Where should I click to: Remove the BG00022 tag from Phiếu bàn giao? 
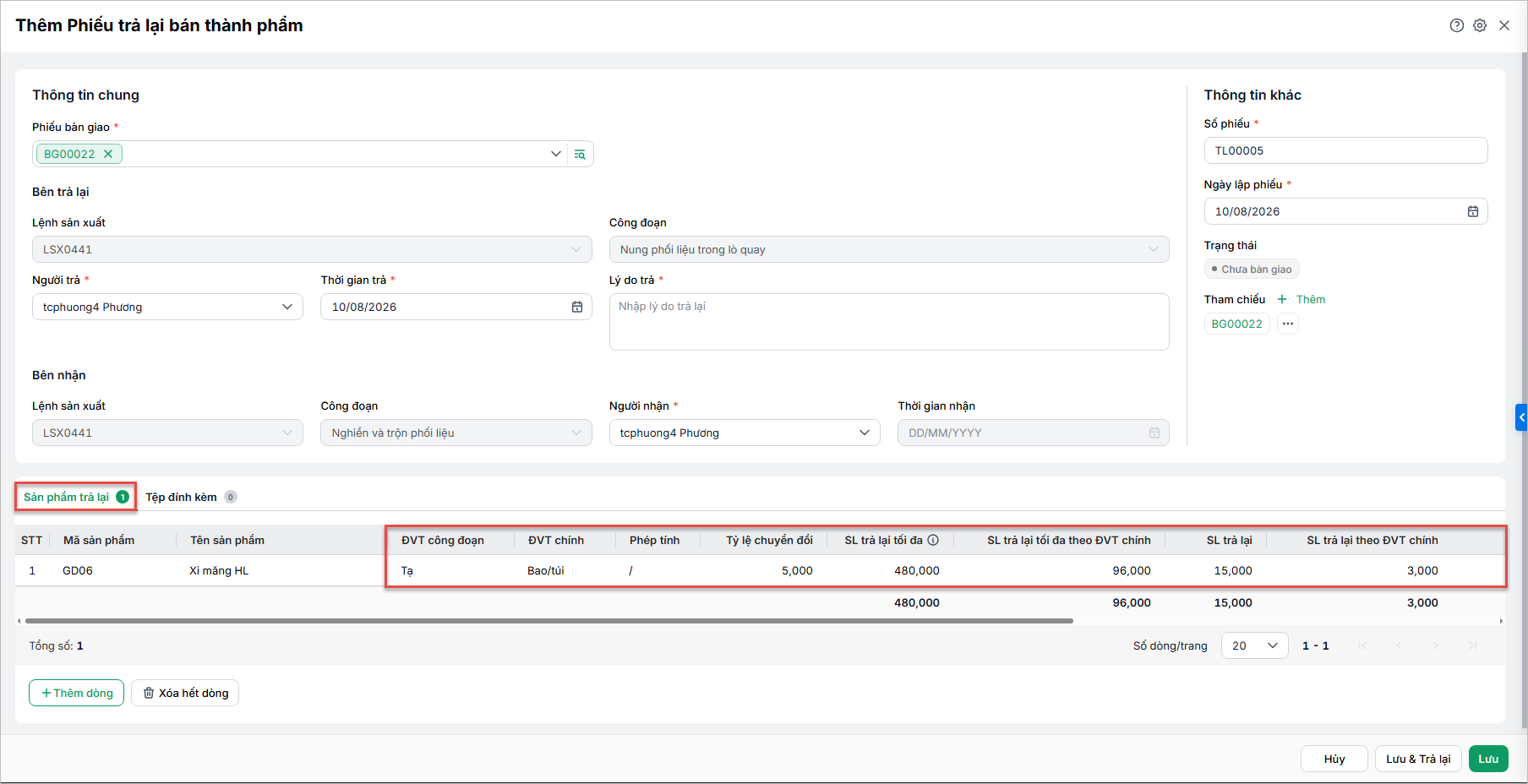pyautogui.click(x=108, y=154)
